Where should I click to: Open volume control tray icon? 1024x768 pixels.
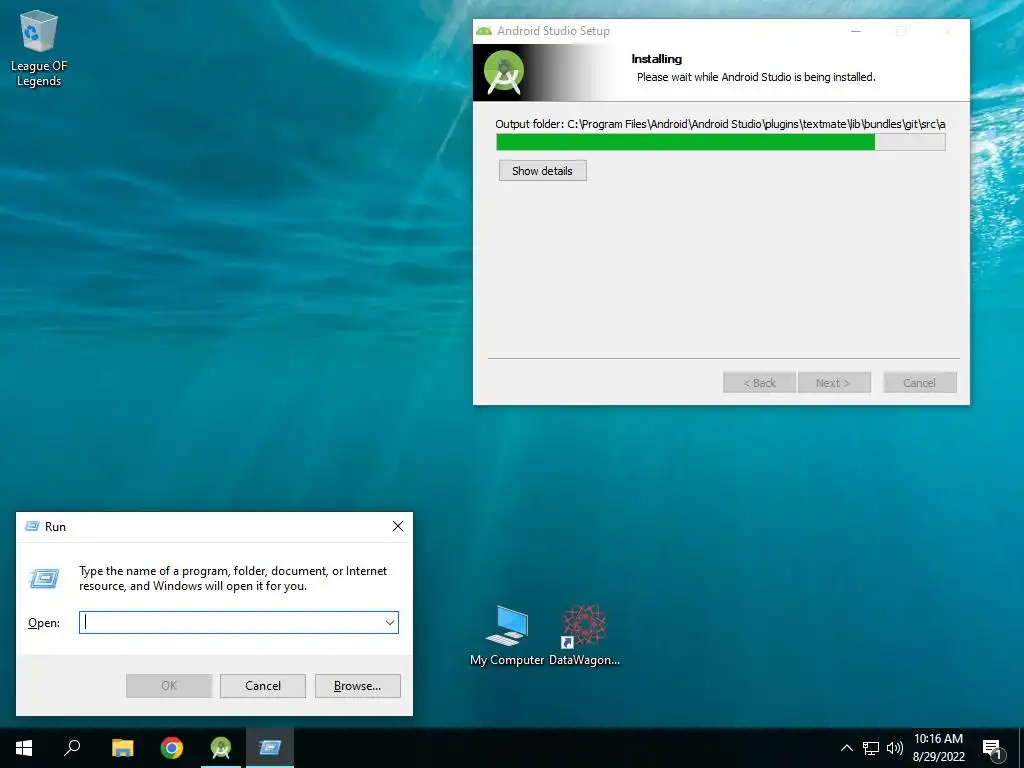point(895,748)
